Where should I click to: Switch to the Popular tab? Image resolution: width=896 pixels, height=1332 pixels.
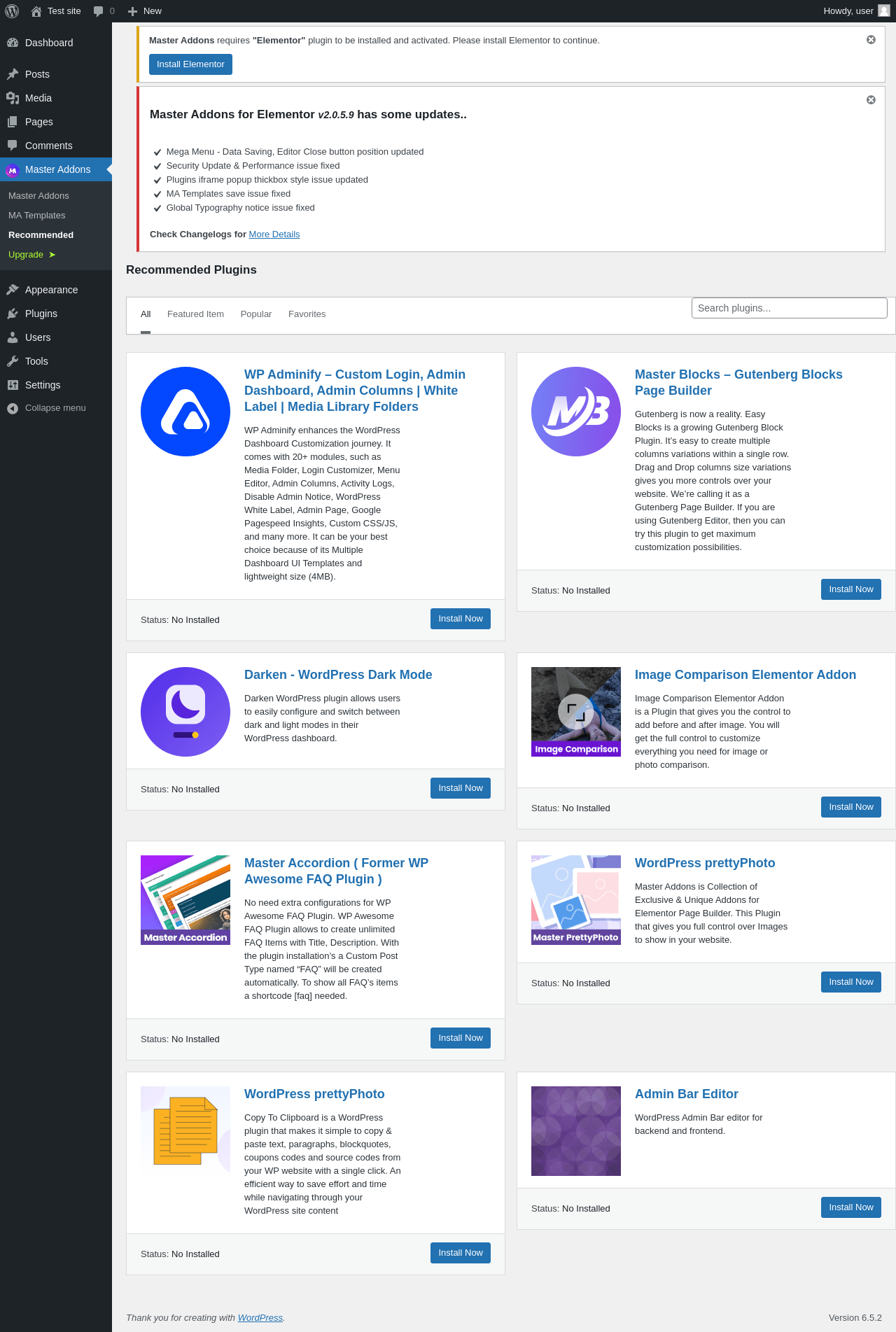point(256,314)
